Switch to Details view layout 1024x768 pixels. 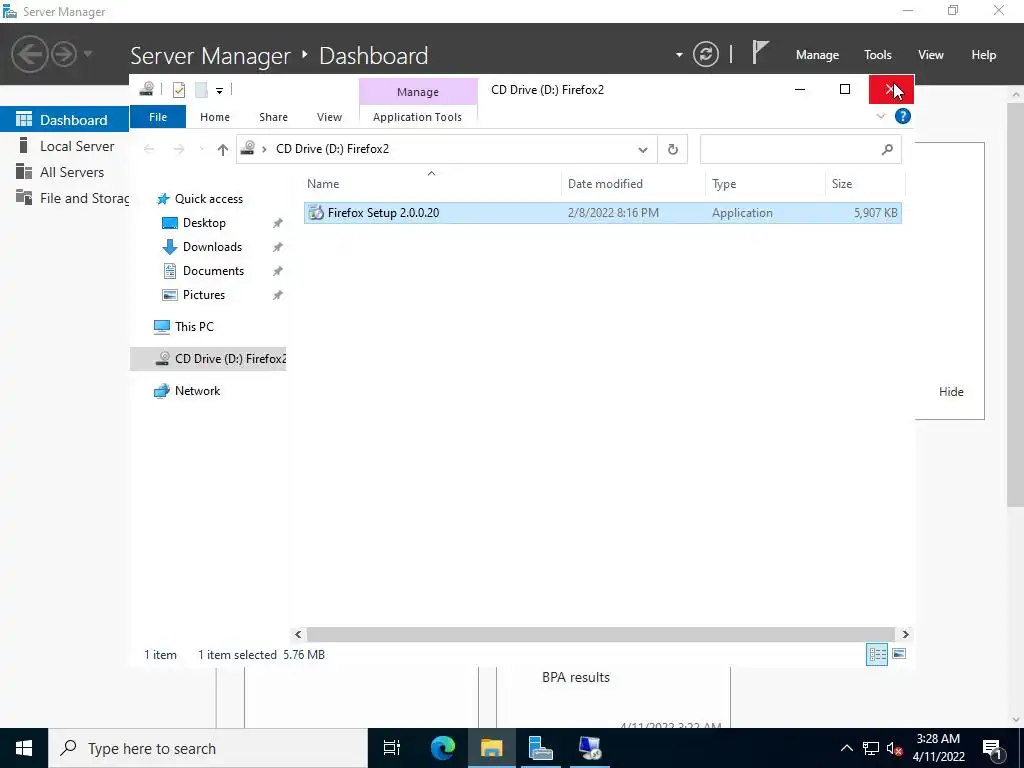876,654
